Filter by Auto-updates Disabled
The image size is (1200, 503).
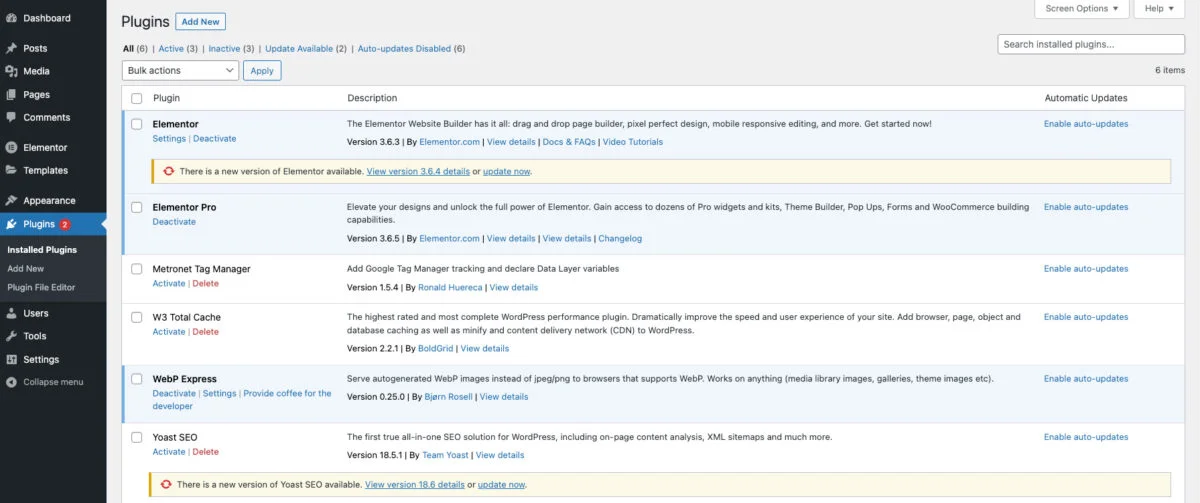[x=404, y=48]
